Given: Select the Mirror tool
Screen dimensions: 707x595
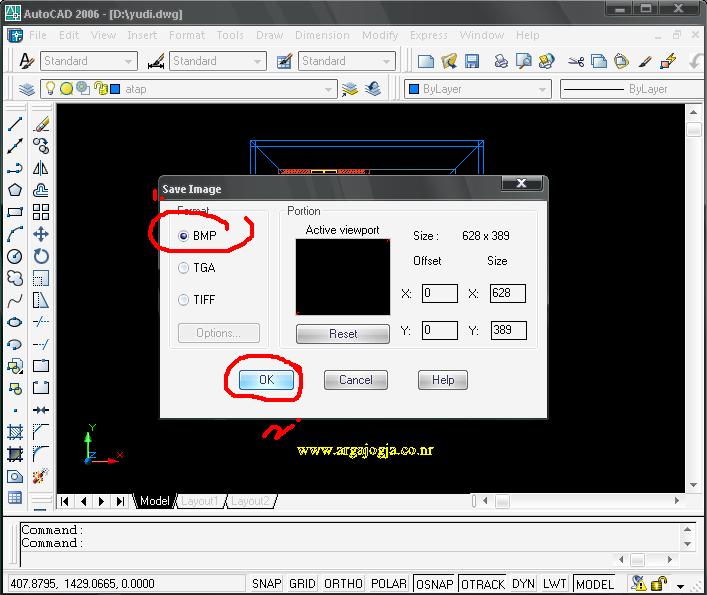Looking at the screenshot, I should (41, 168).
